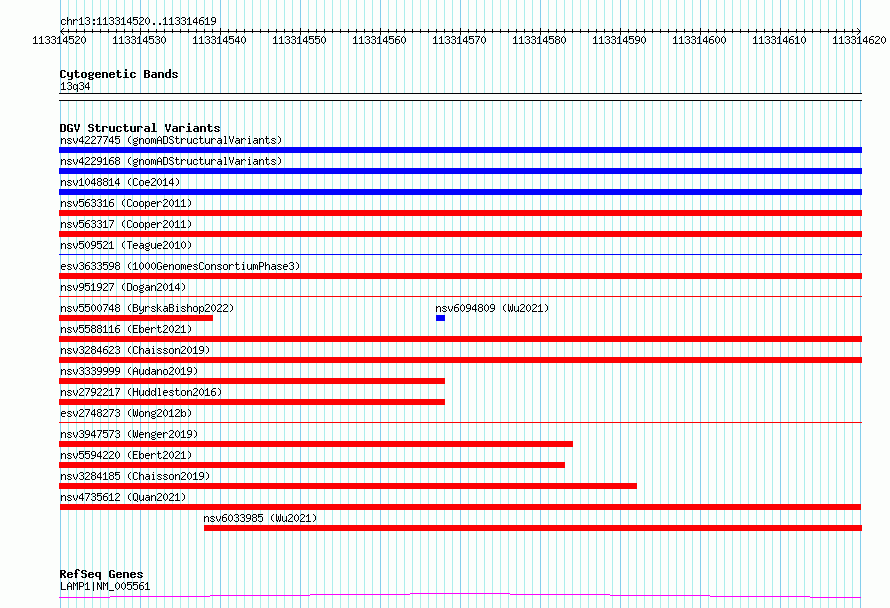The height and width of the screenshot is (608, 890).
Task: Click ruler position 113314610
Action: (779, 40)
